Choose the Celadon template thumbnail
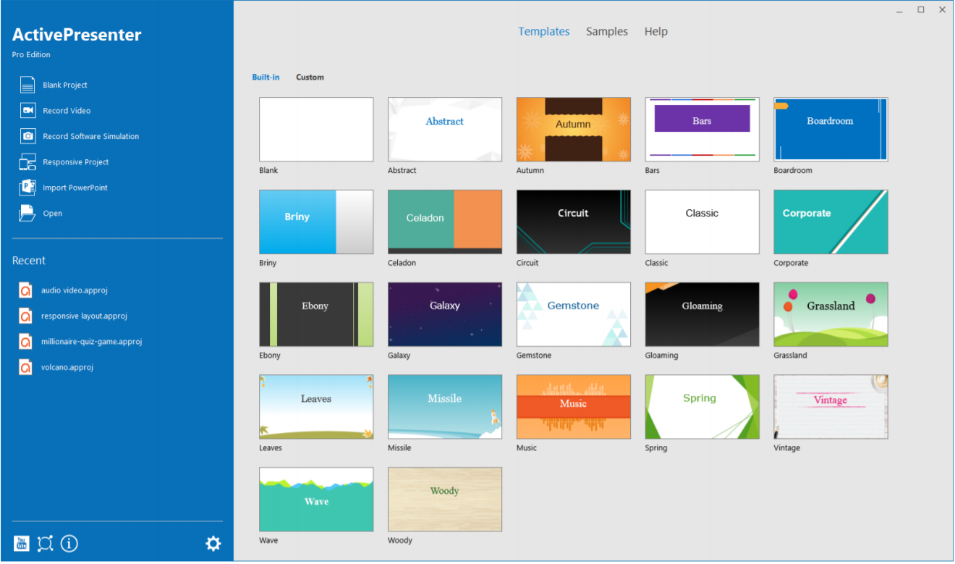This screenshot has width=955, height=564. coord(445,222)
